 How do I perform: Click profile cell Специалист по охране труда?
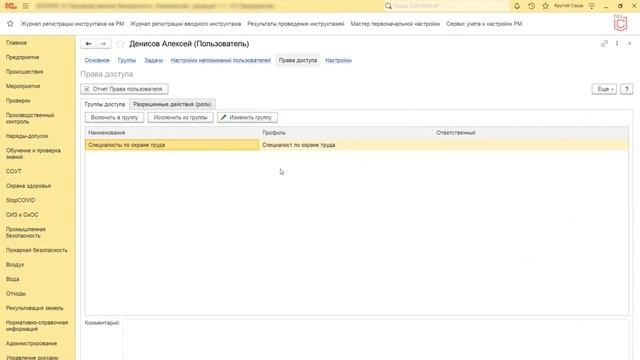coord(346,145)
